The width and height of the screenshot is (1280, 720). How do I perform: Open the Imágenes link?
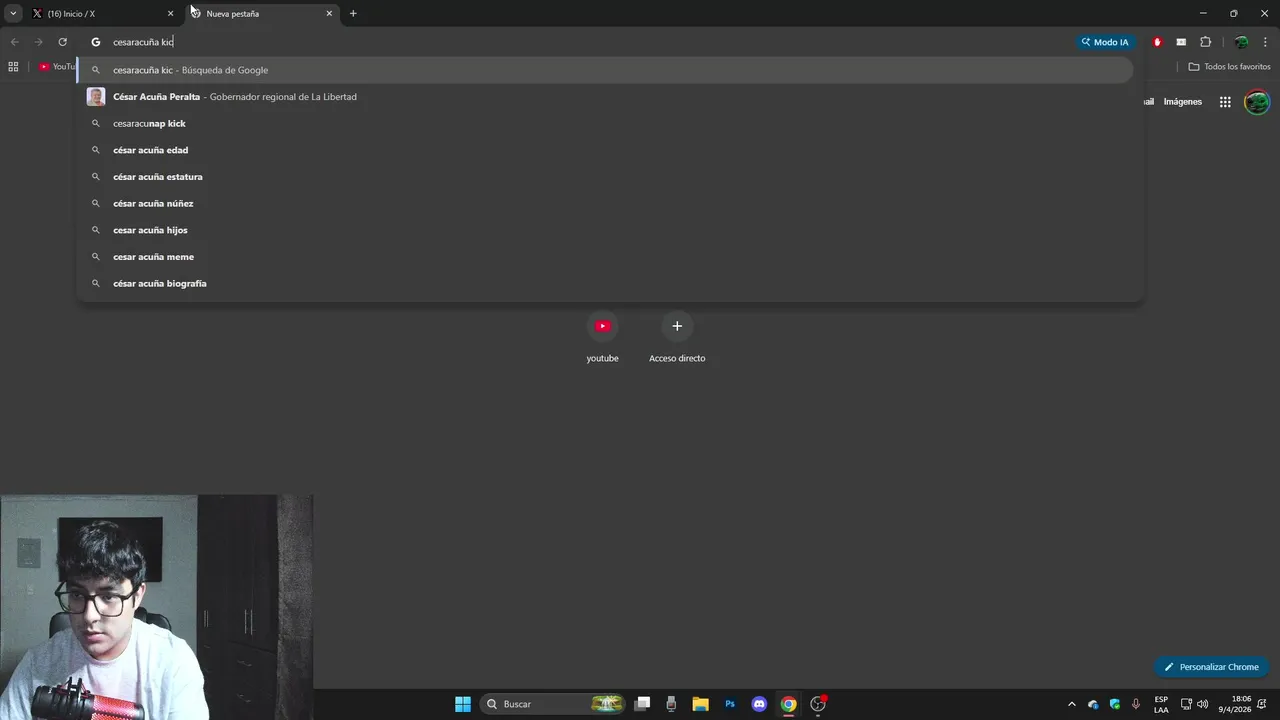pos(1183,102)
